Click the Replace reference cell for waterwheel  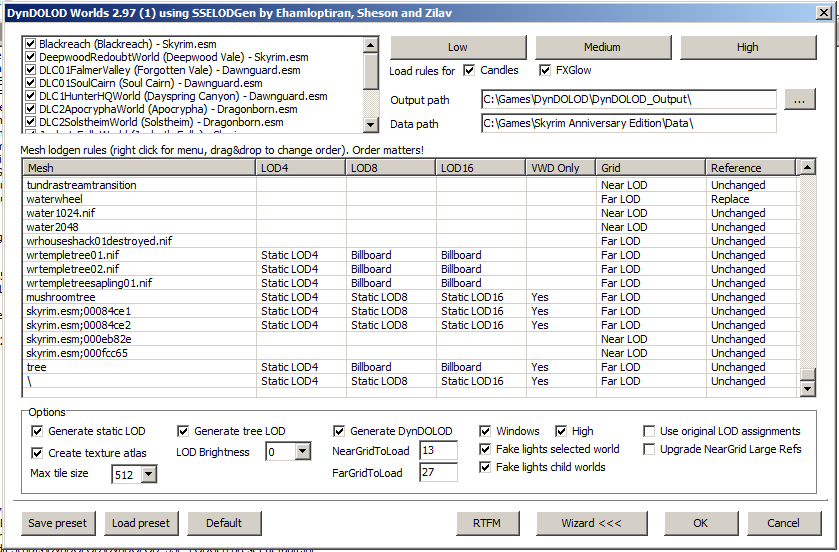click(751, 199)
